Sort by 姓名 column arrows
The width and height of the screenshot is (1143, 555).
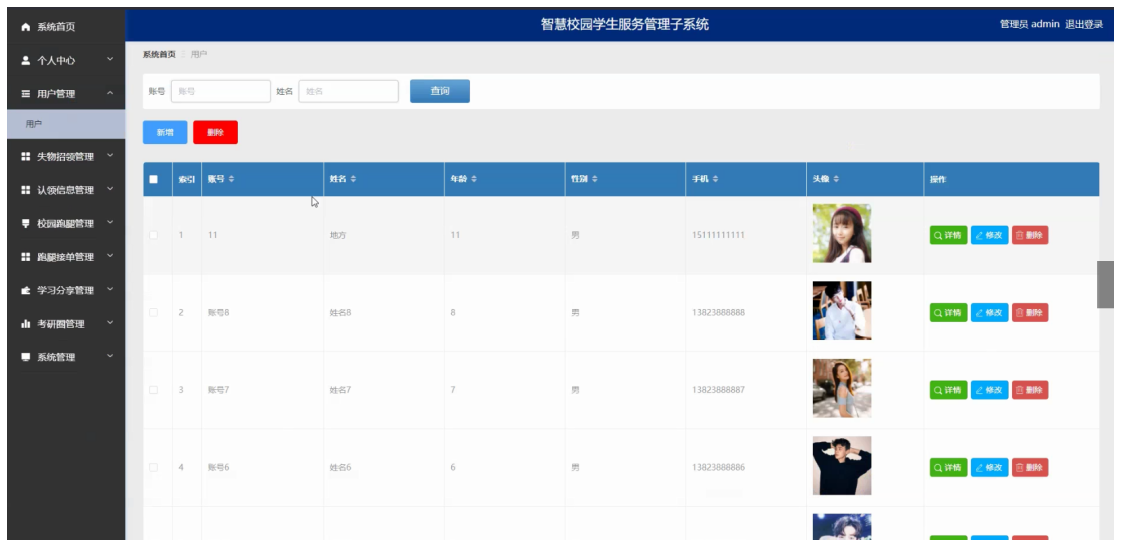tap(353, 179)
